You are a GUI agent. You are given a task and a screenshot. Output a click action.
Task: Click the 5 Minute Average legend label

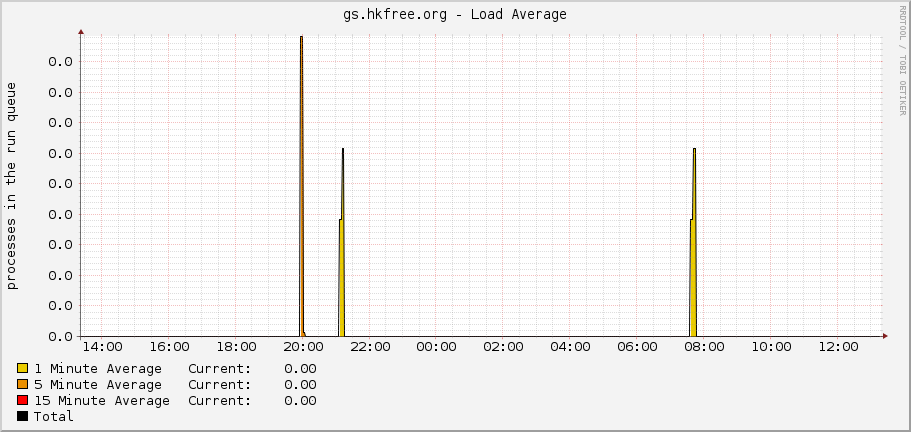coord(98,384)
